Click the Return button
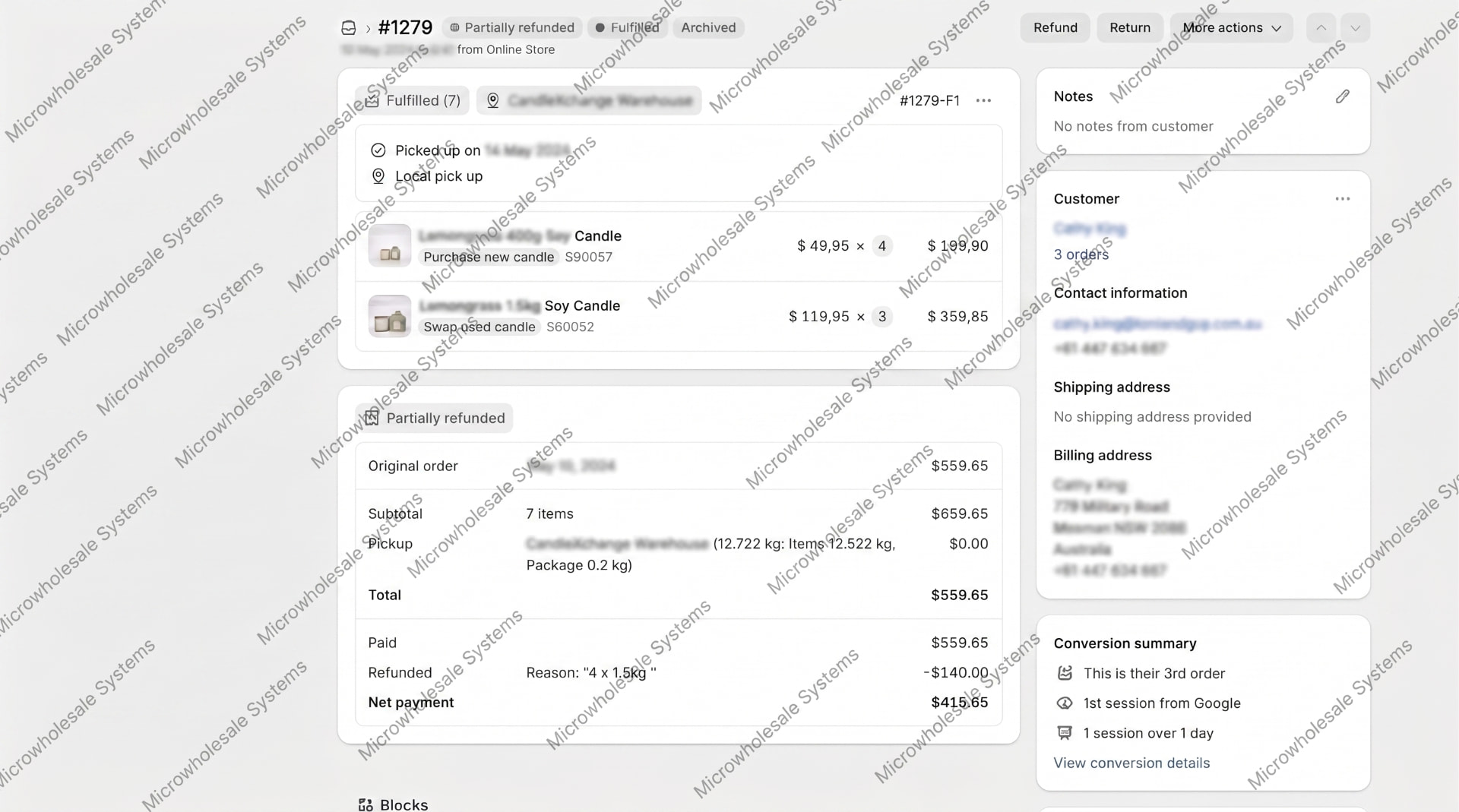 [x=1129, y=28]
